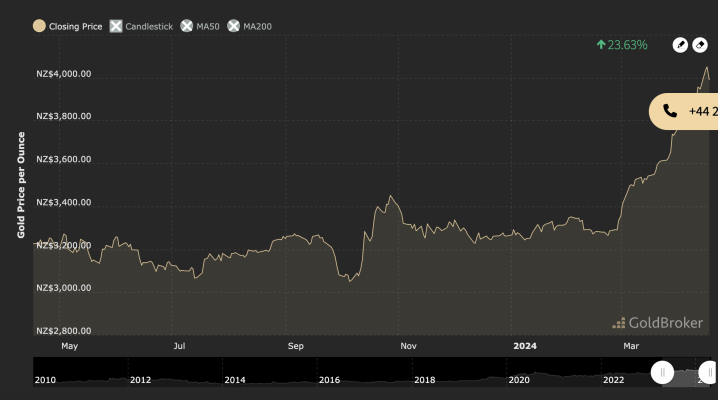718x400 pixels.
Task: Click the GoldBroker logo watermark
Action: (659, 322)
